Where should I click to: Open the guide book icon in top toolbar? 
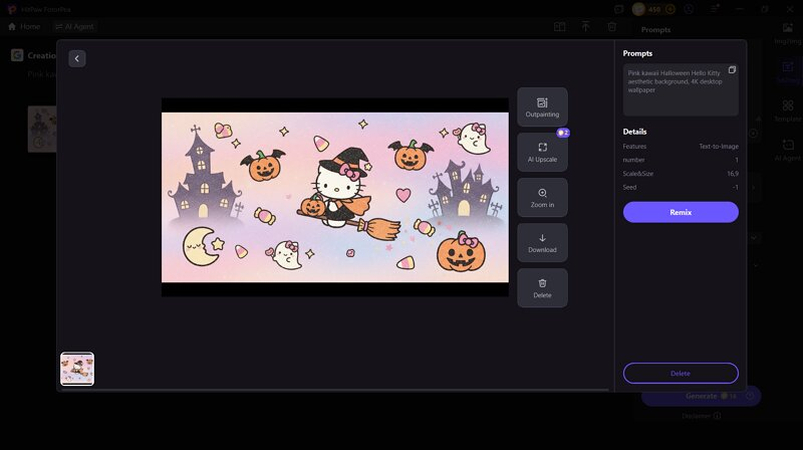(559, 27)
